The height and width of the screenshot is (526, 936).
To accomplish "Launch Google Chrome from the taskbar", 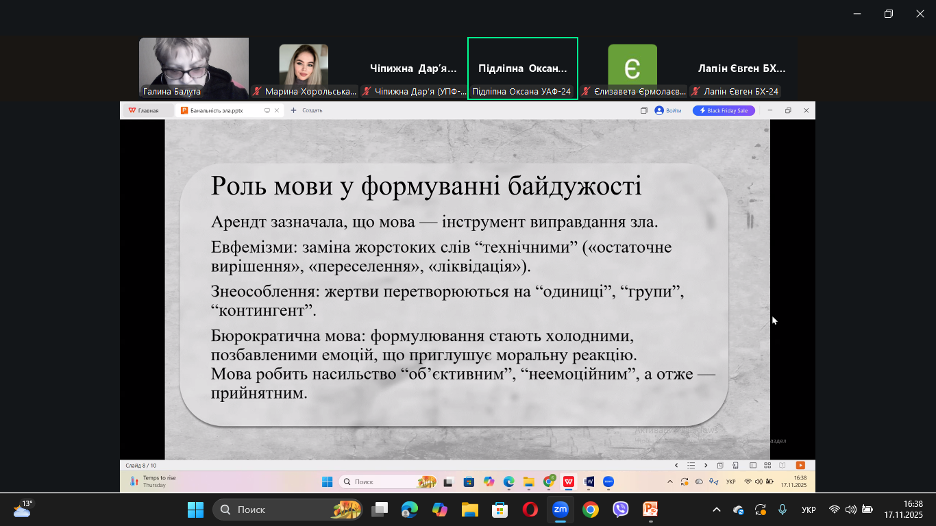I will tap(590, 509).
